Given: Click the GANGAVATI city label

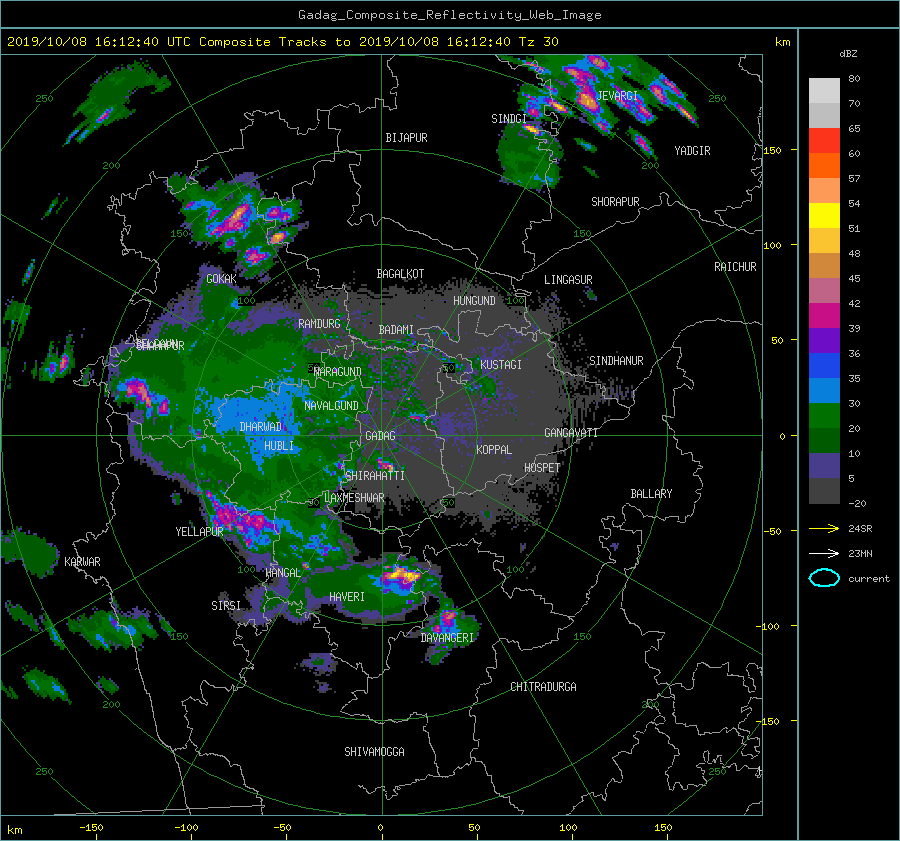Looking at the screenshot, I should [571, 432].
